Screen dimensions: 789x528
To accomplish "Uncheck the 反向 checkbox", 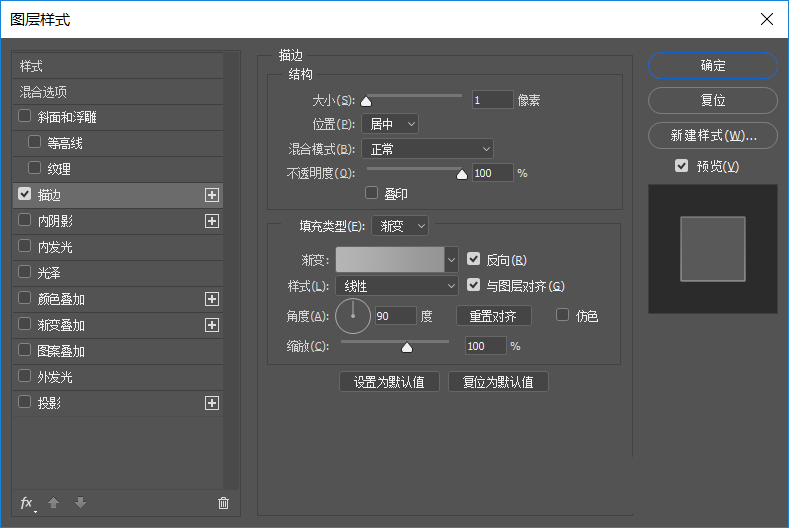I will 473,259.
